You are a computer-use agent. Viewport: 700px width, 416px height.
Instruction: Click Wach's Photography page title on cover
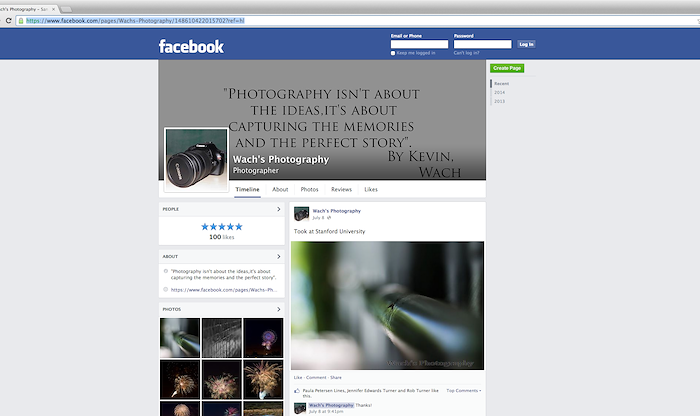[x=281, y=159]
